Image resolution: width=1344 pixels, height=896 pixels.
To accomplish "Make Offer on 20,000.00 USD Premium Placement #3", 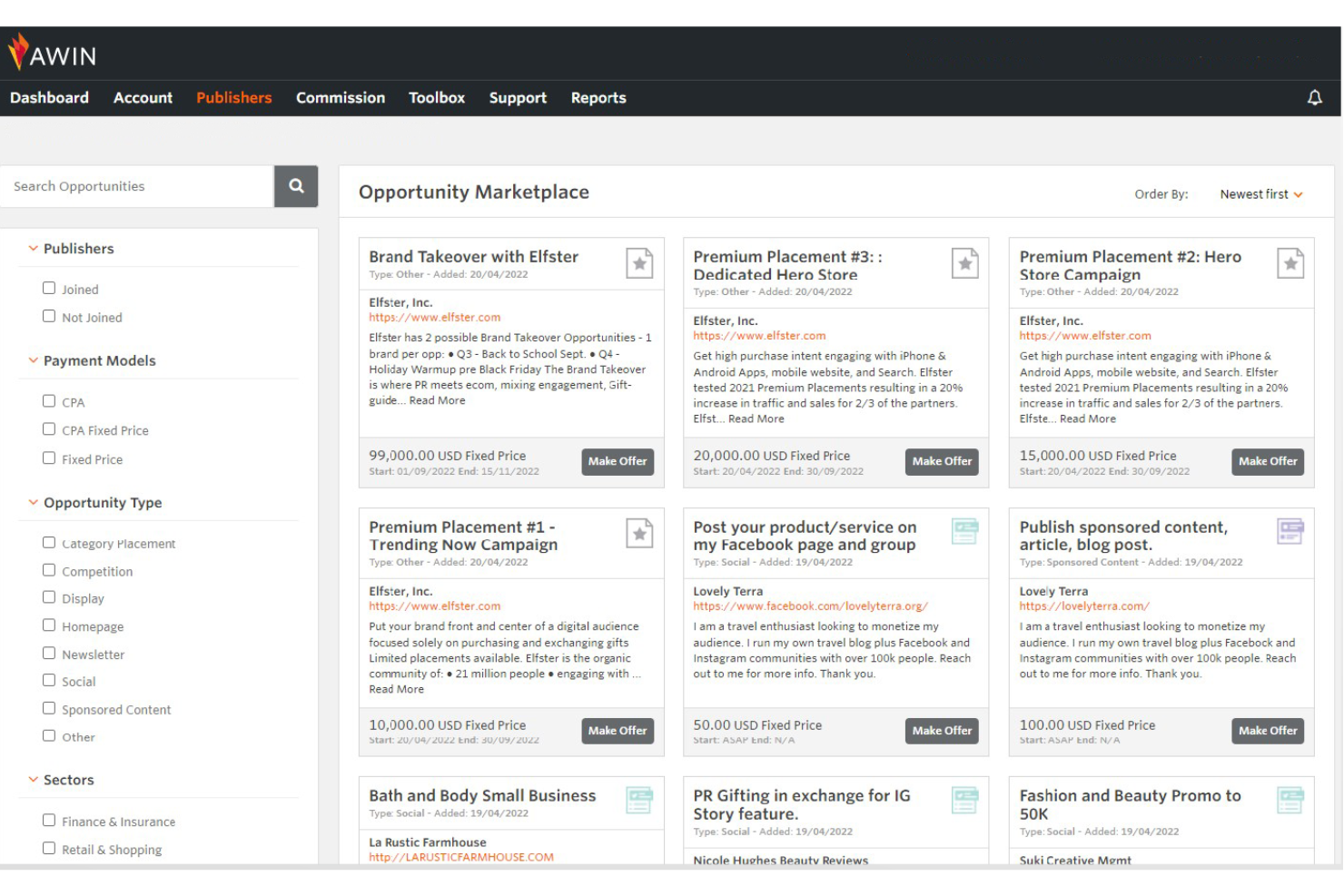I will coord(942,461).
